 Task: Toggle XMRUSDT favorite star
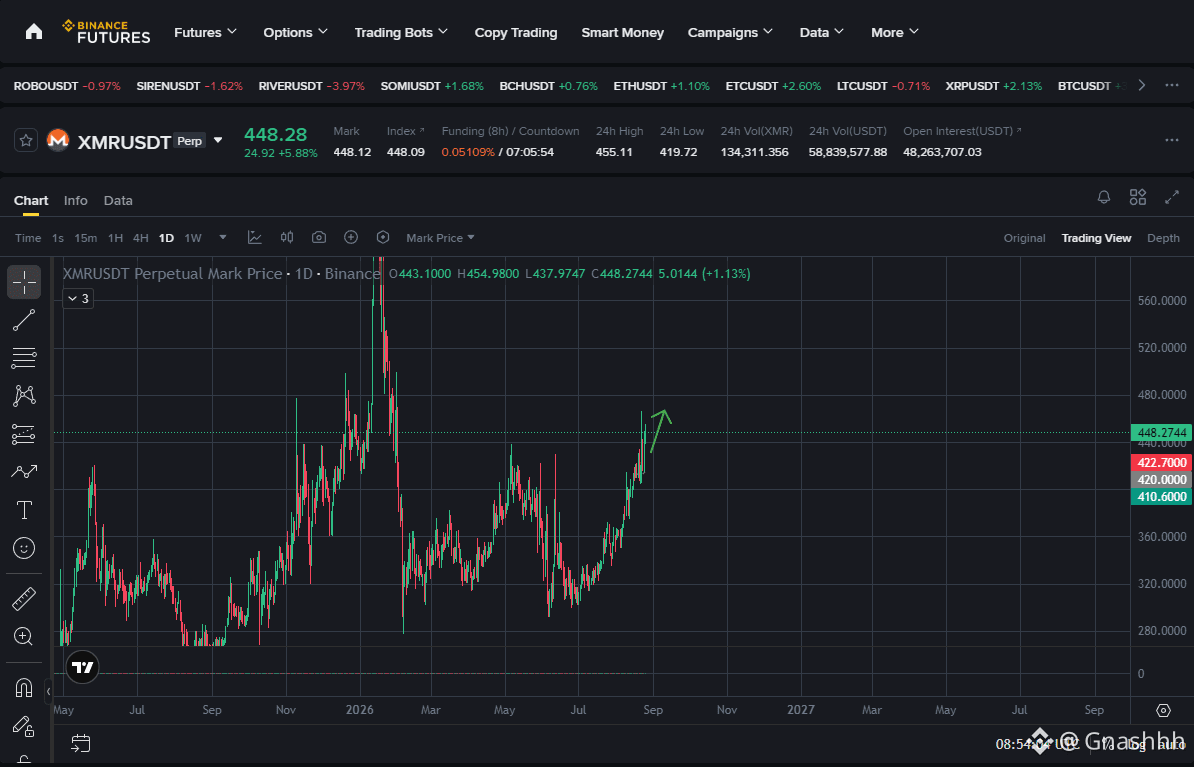(26, 140)
